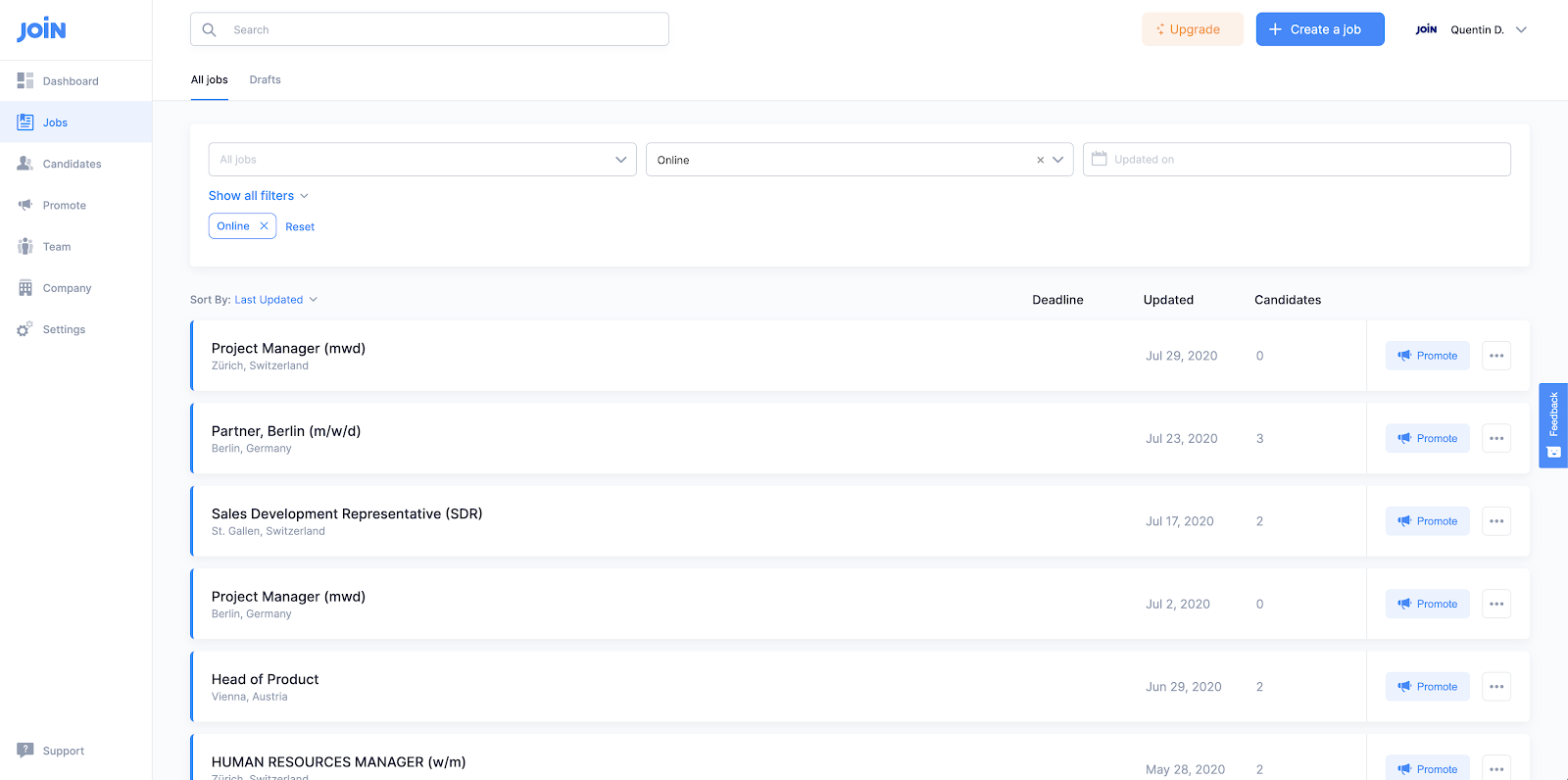Open the Berlin Project Manager (mwd) job
Screen dimensions: 1568x780
(288, 597)
